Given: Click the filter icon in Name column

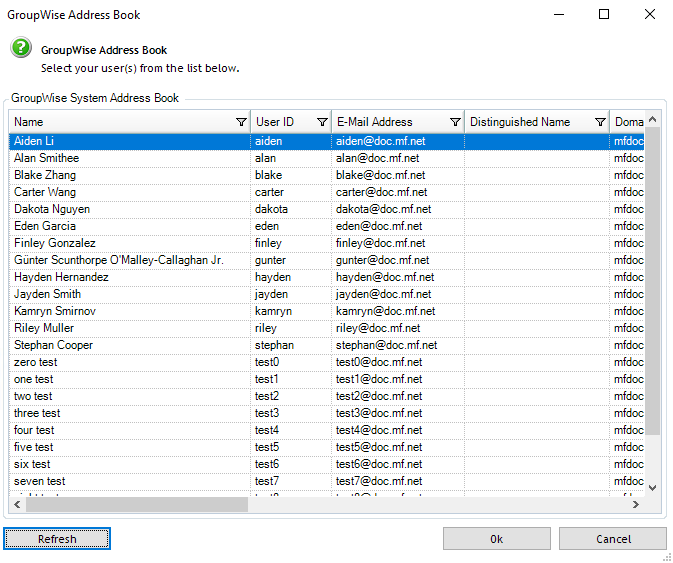Looking at the screenshot, I should pyautogui.click(x=241, y=122).
